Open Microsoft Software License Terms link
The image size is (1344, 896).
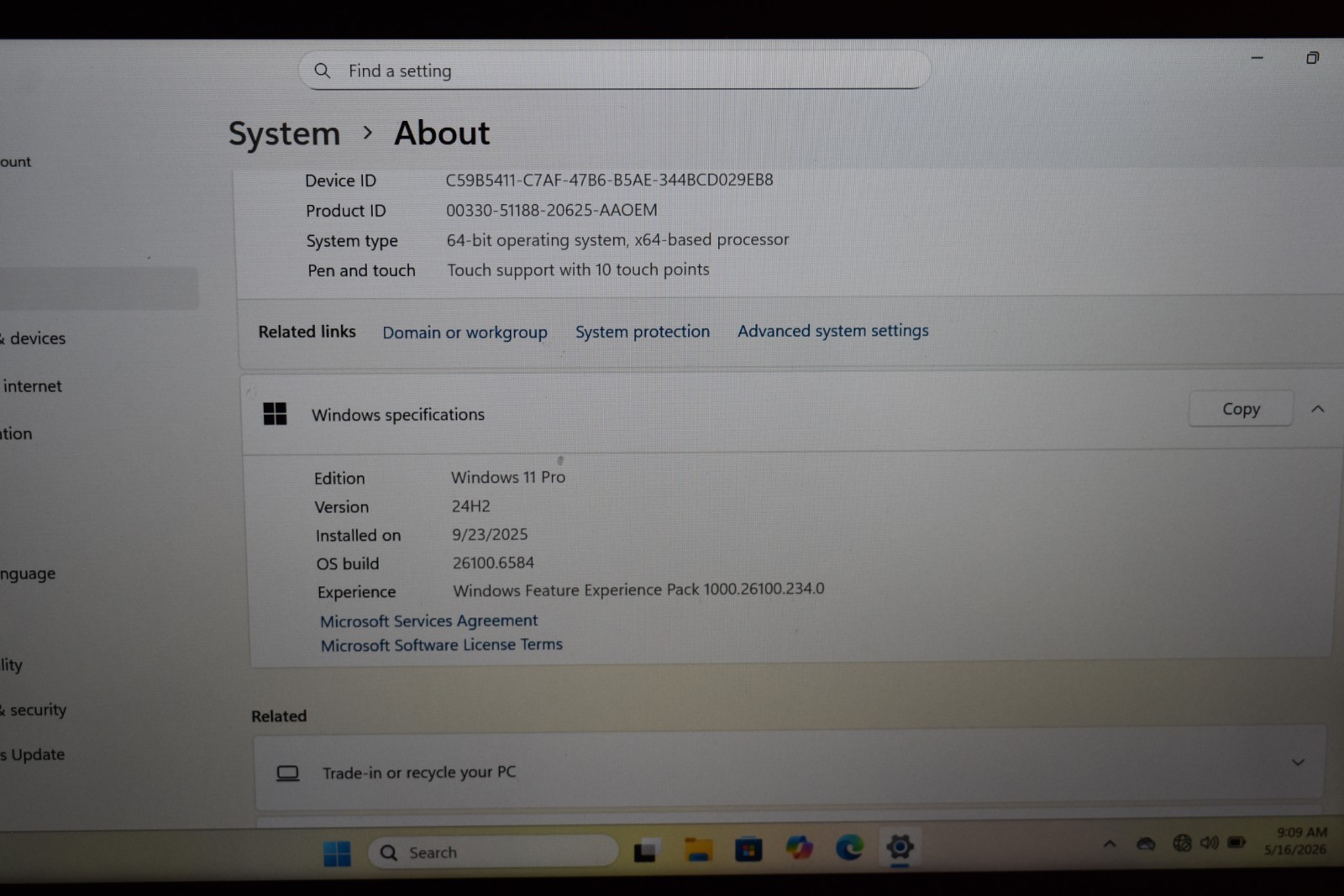(441, 645)
